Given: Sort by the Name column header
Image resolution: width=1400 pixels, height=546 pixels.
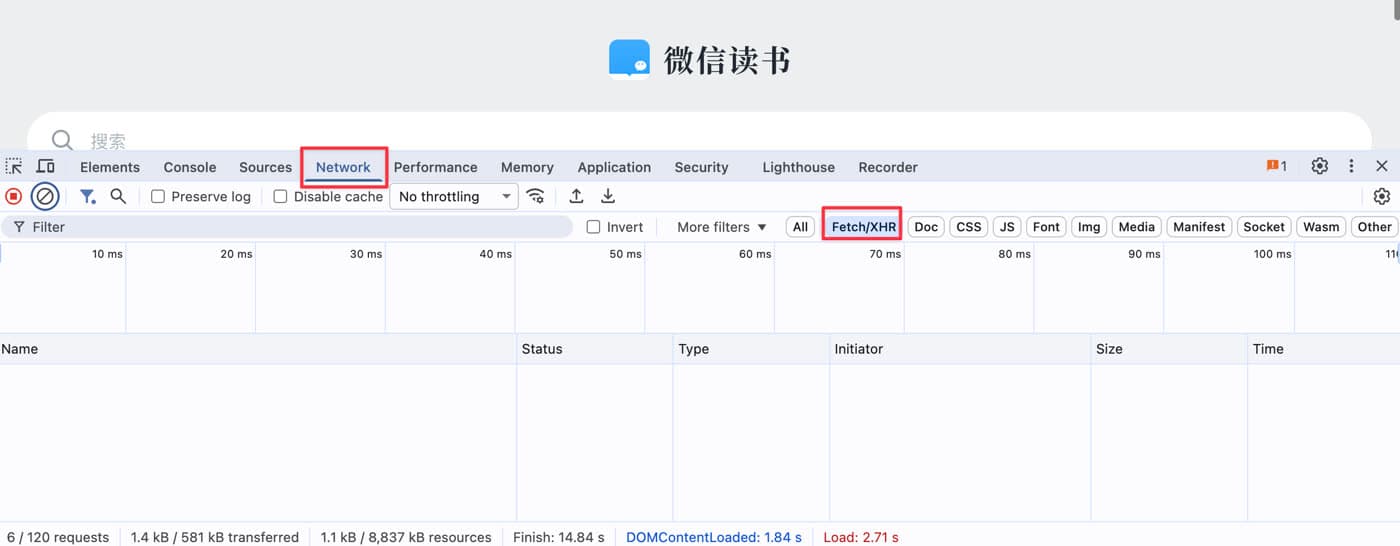Looking at the screenshot, I should point(258,349).
